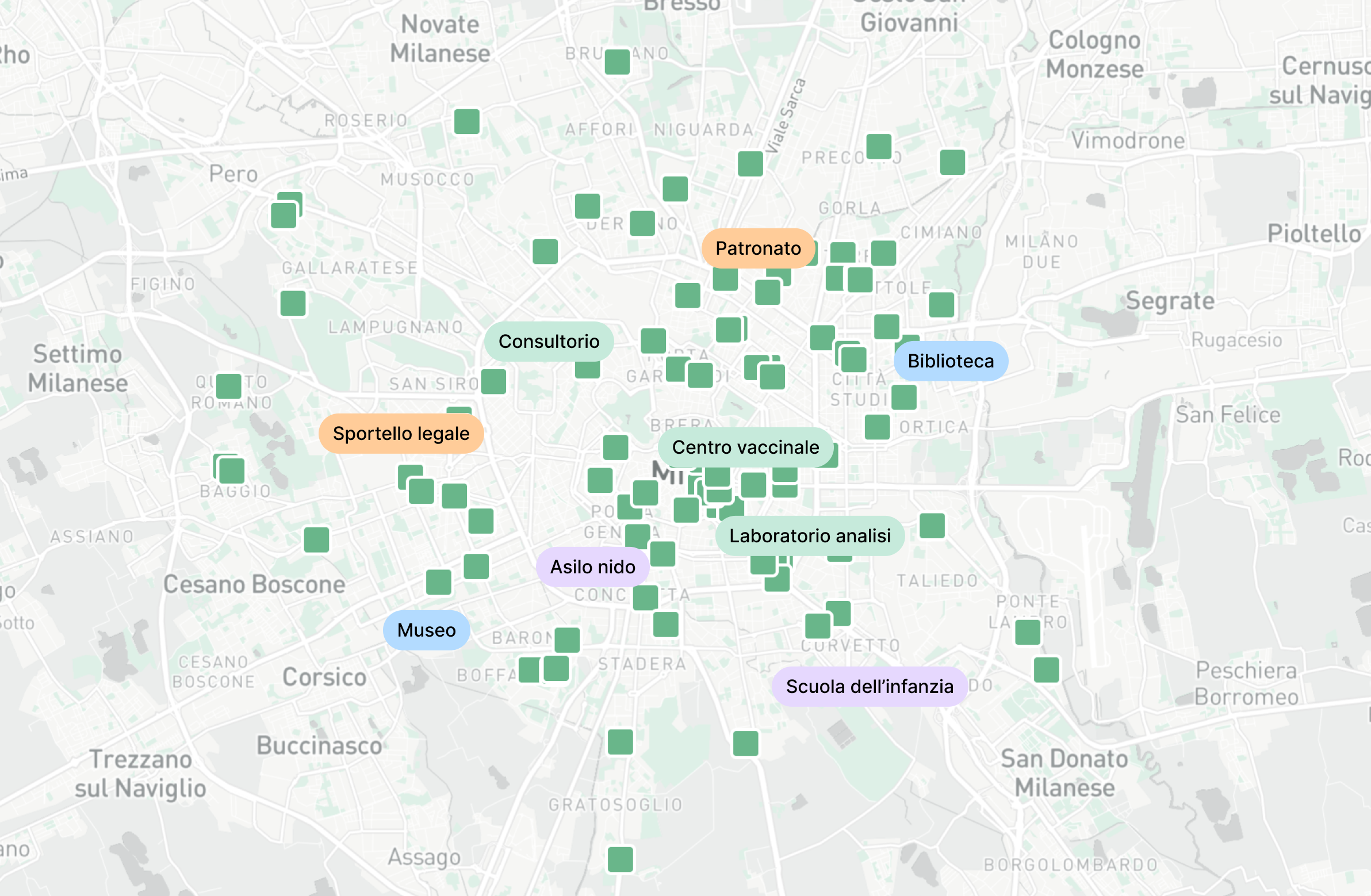Click the marker over Precotto label
The height and width of the screenshot is (896, 1371).
(x=879, y=146)
